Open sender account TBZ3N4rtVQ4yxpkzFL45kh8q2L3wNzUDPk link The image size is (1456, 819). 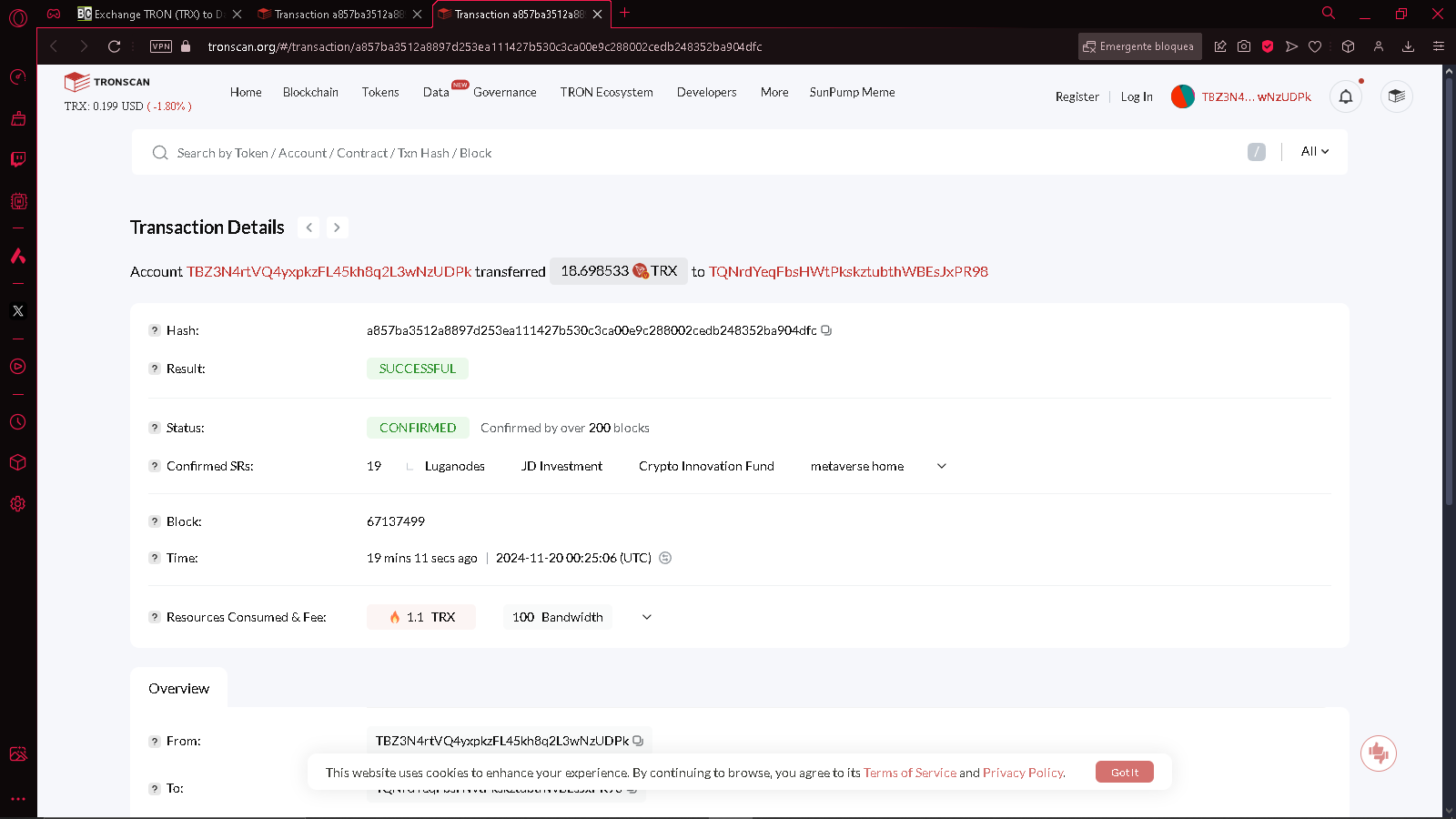click(329, 271)
